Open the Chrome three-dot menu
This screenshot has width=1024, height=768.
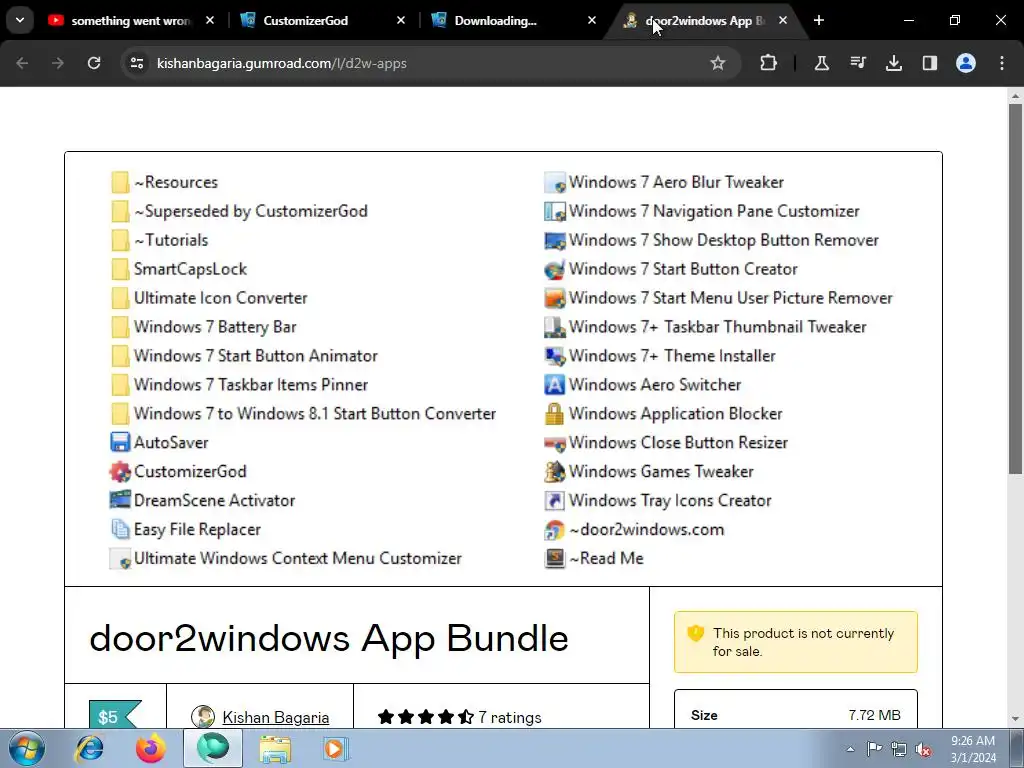1002,63
